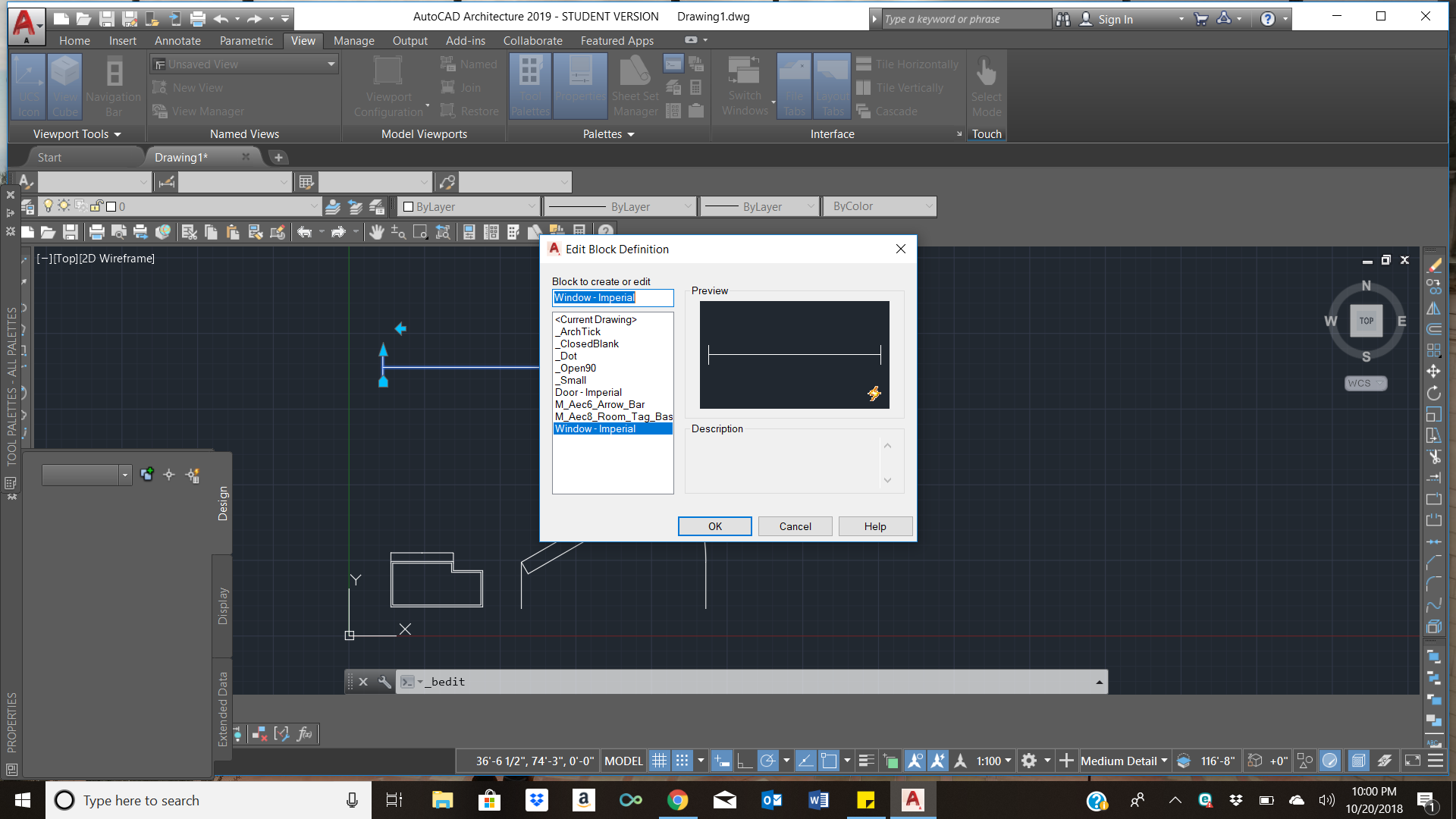Open the Properties palette
The width and height of the screenshot is (1456, 819).
click(580, 85)
